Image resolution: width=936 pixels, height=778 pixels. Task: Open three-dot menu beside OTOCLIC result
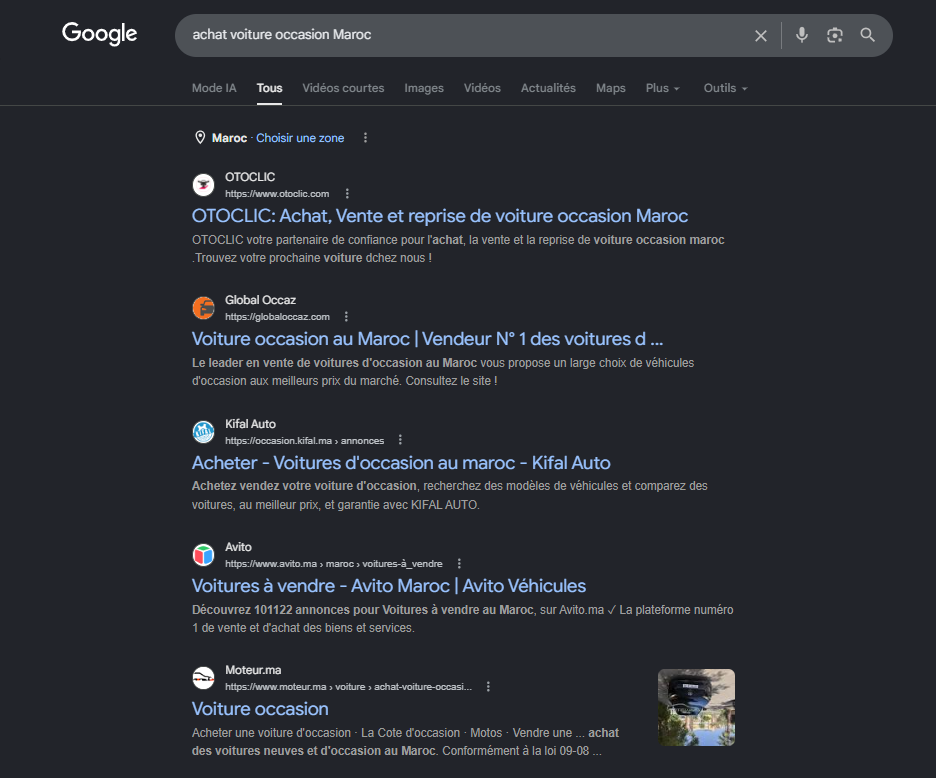(347, 194)
